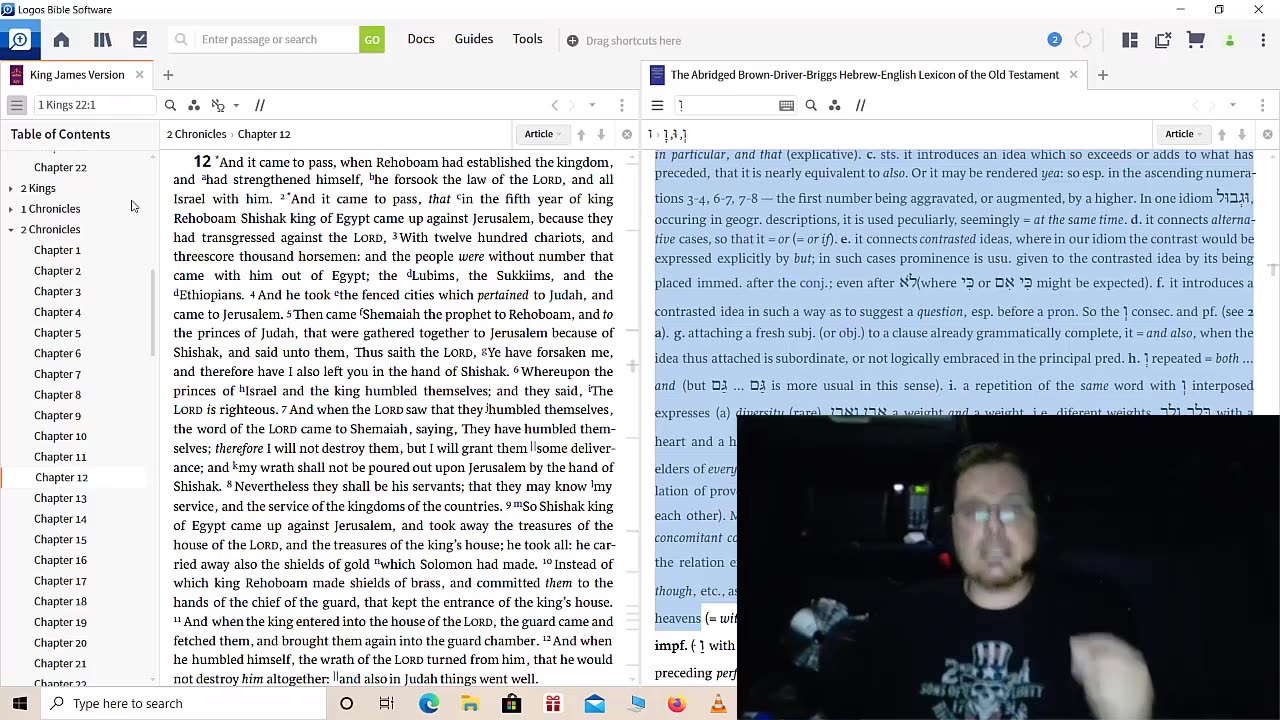
Task: Click the add shortcut plus icon
Action: (x=572, y=41)
